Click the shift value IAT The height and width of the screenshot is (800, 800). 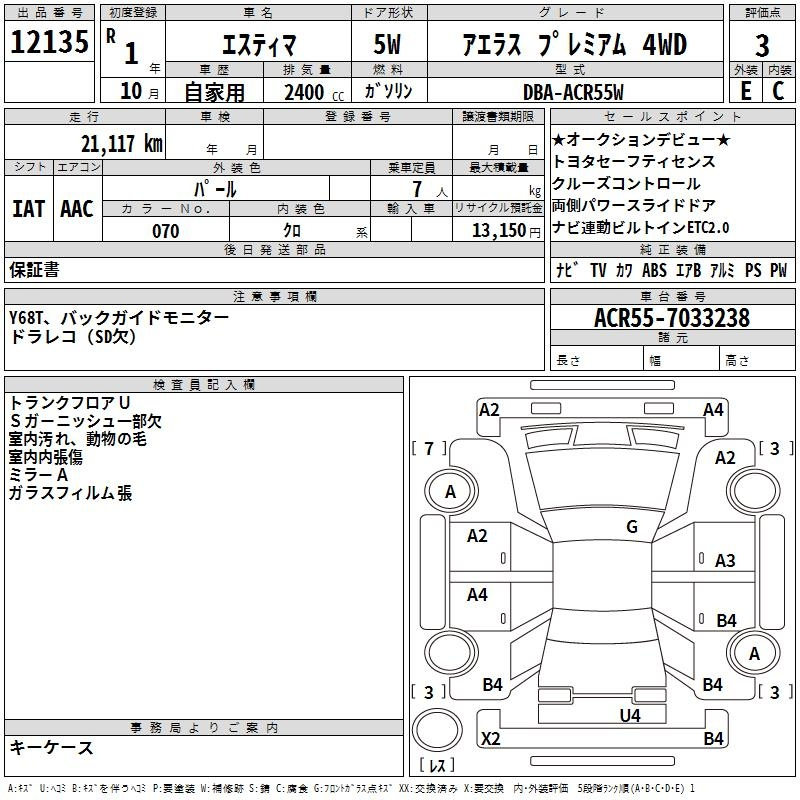click(29, 209)
